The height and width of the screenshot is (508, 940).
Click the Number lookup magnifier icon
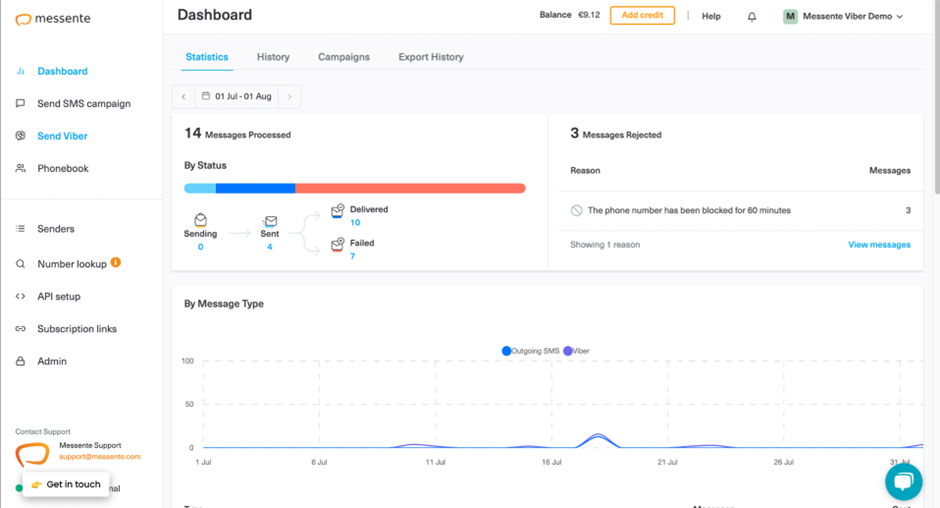[x=20, y=264]
